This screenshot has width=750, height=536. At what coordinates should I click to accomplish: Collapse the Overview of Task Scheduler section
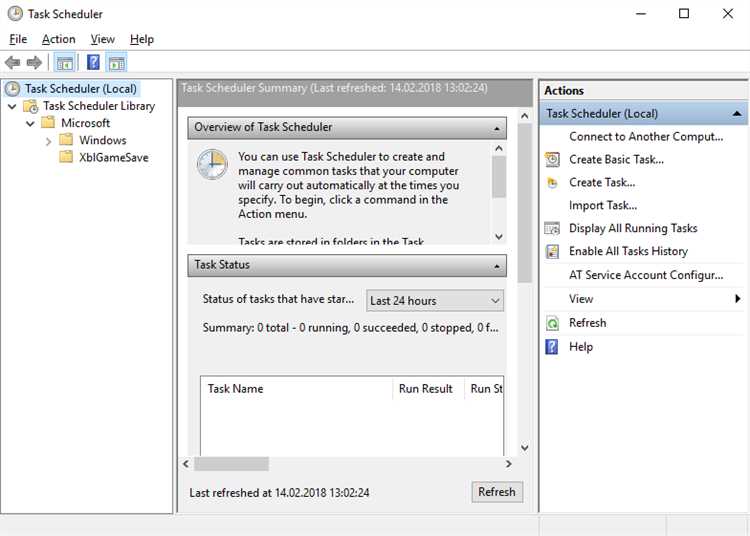[x=496, y=128]
